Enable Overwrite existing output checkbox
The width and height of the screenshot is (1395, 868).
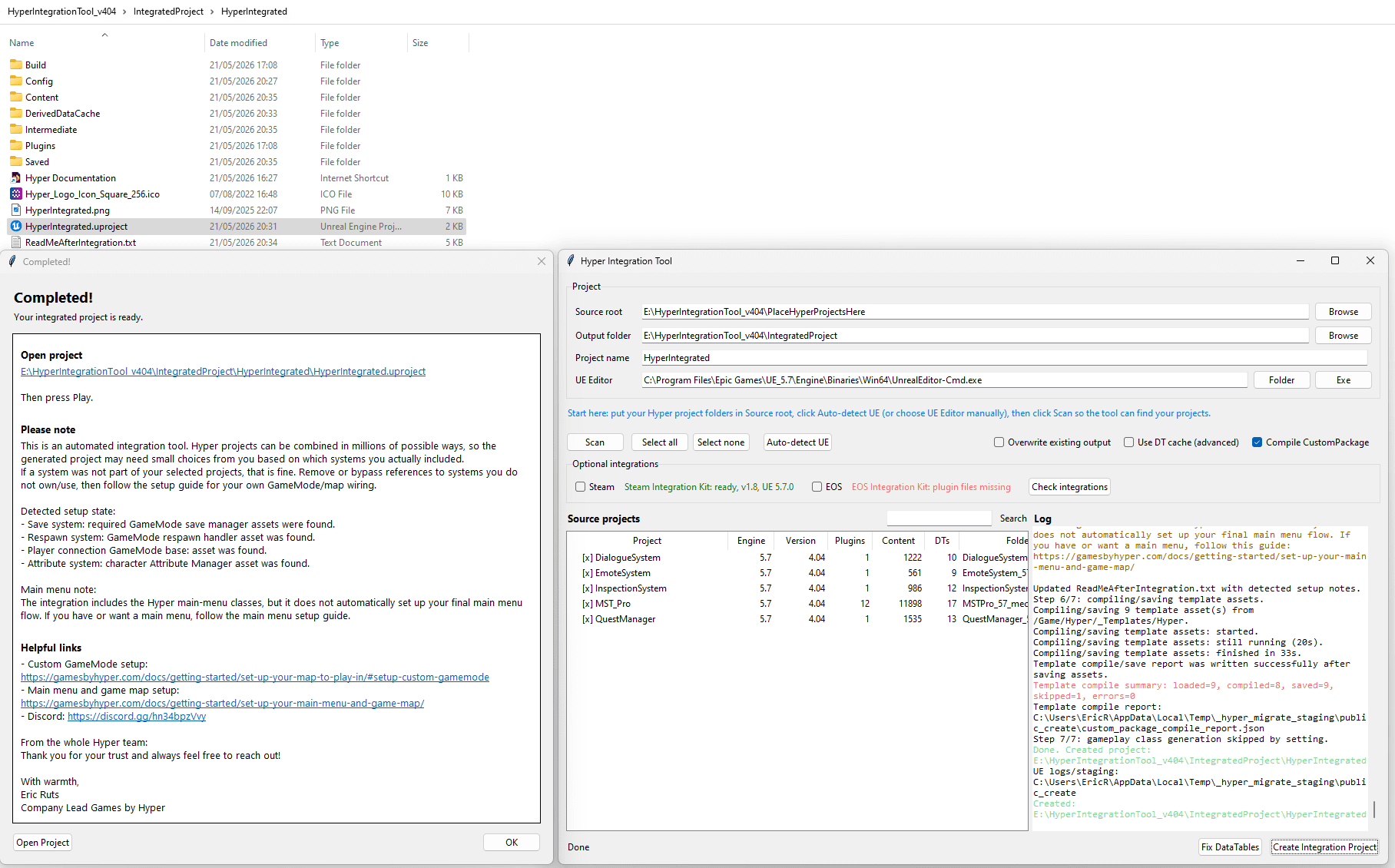coord(999,442)
